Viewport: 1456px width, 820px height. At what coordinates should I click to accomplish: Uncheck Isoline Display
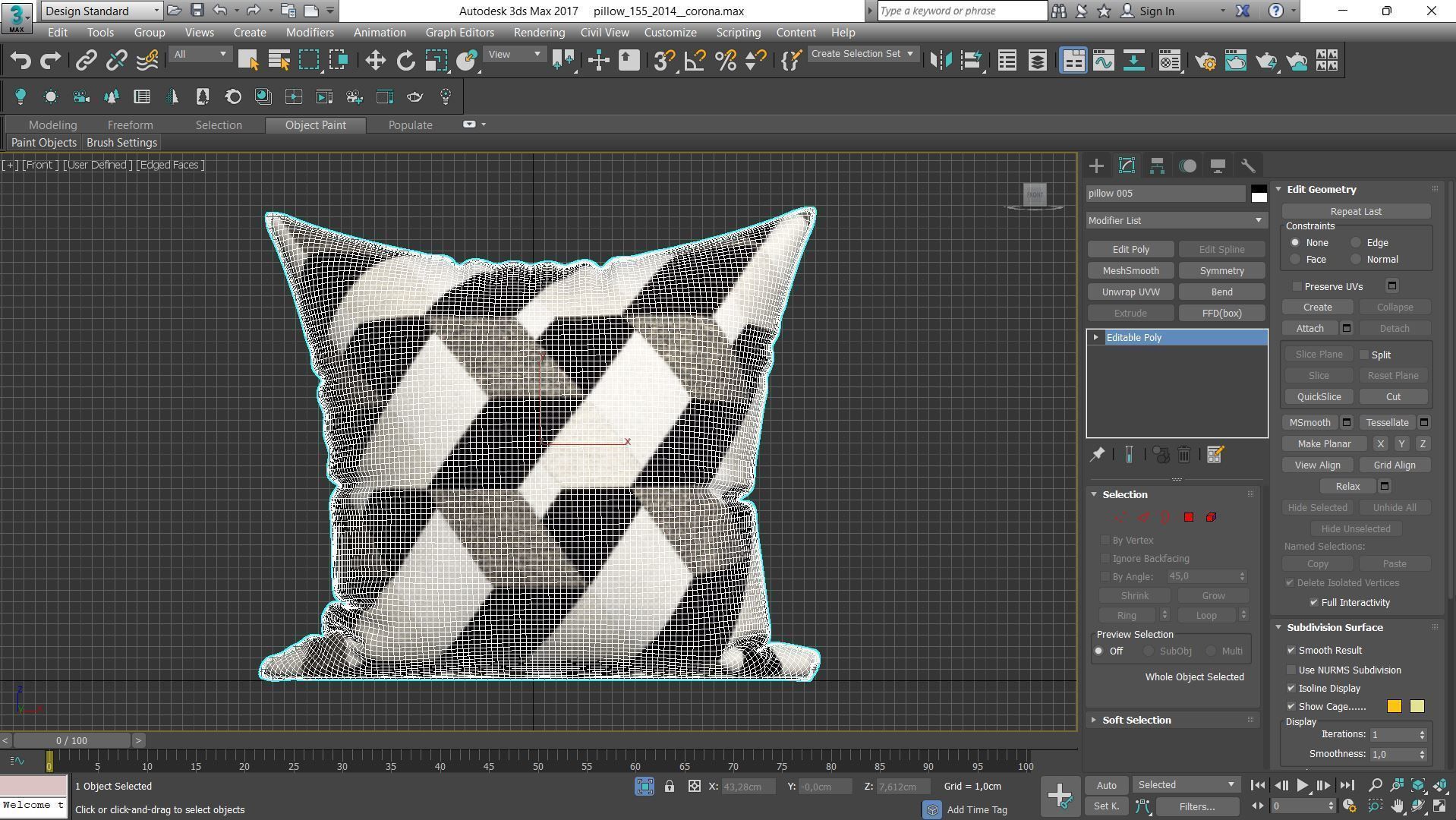[x=1291, y=689]
